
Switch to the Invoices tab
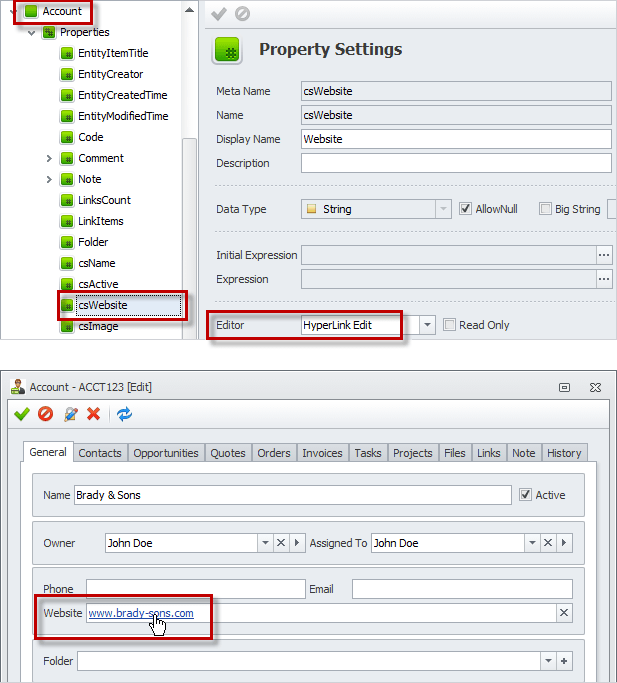coord(322,453)
